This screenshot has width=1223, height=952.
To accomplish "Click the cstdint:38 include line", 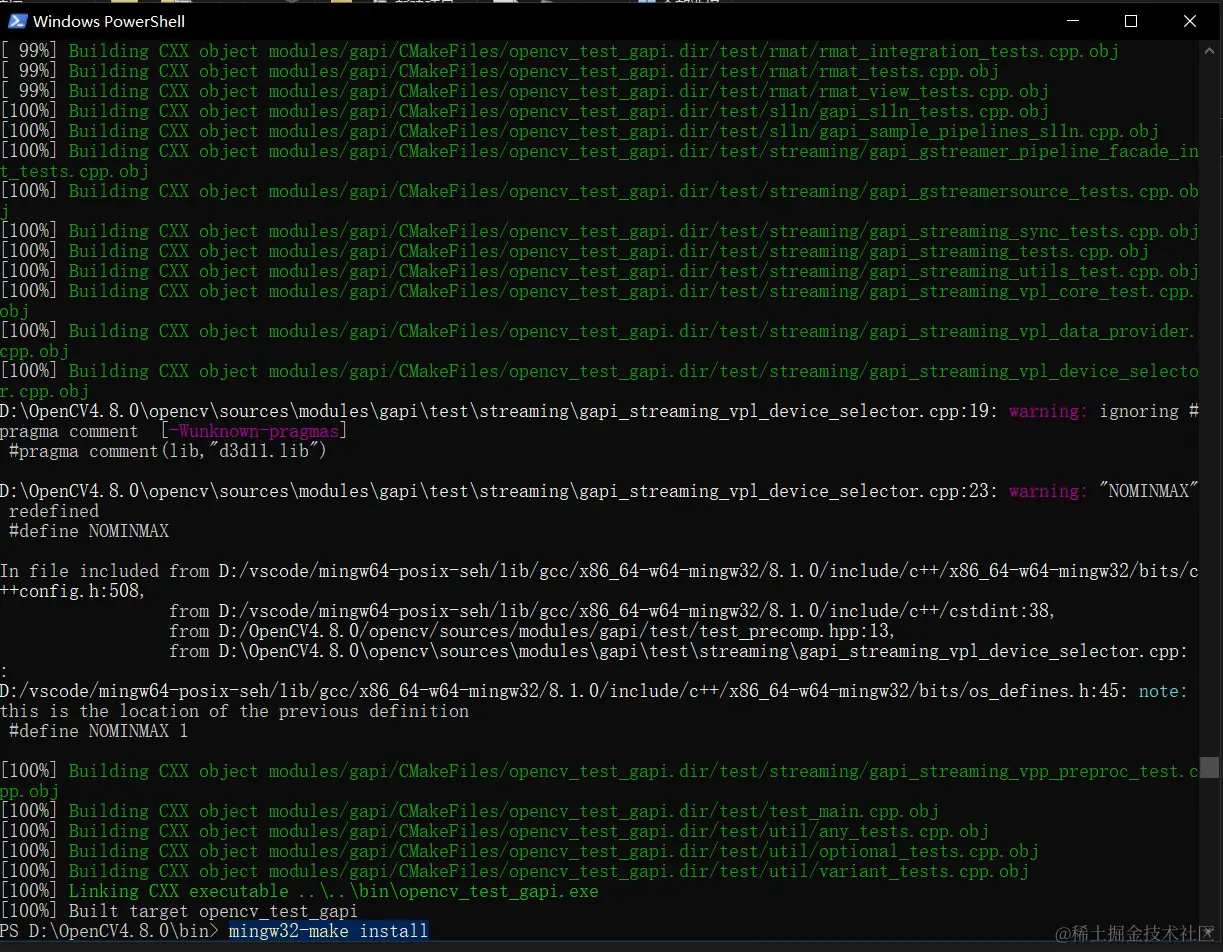I will [x=612, y=611].
